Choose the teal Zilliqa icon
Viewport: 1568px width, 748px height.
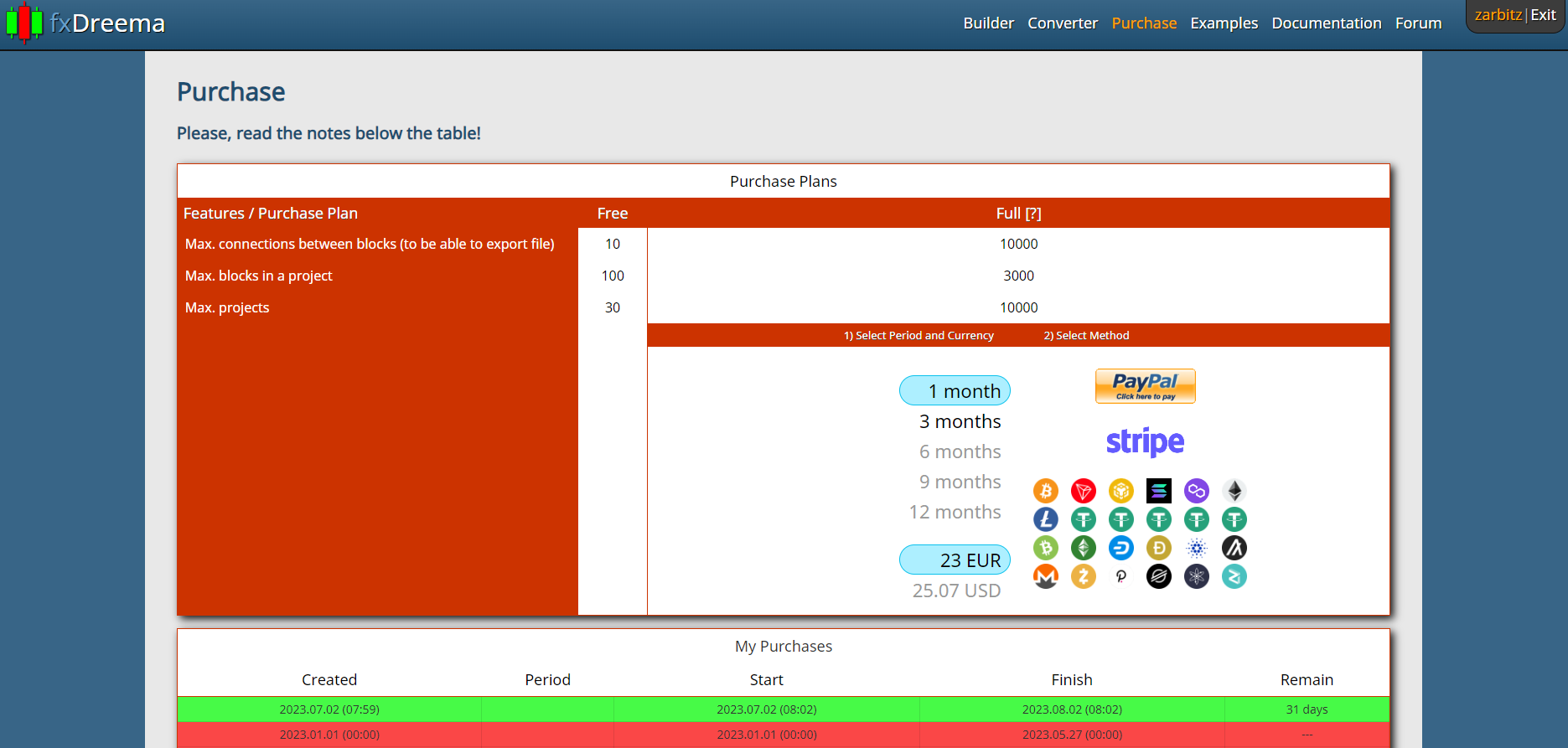[1234, 576]
